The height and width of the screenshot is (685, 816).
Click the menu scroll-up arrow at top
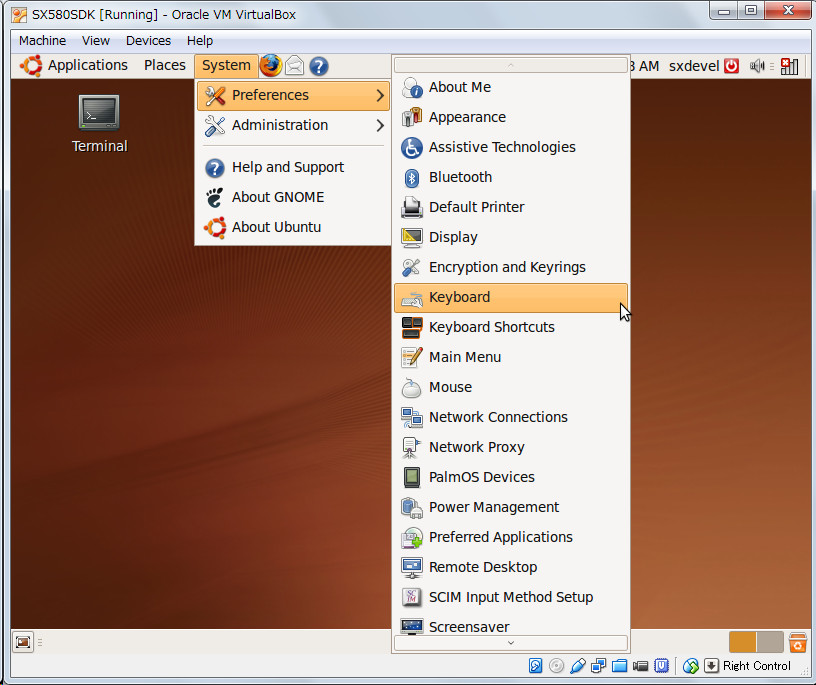[x=511, y=65]
